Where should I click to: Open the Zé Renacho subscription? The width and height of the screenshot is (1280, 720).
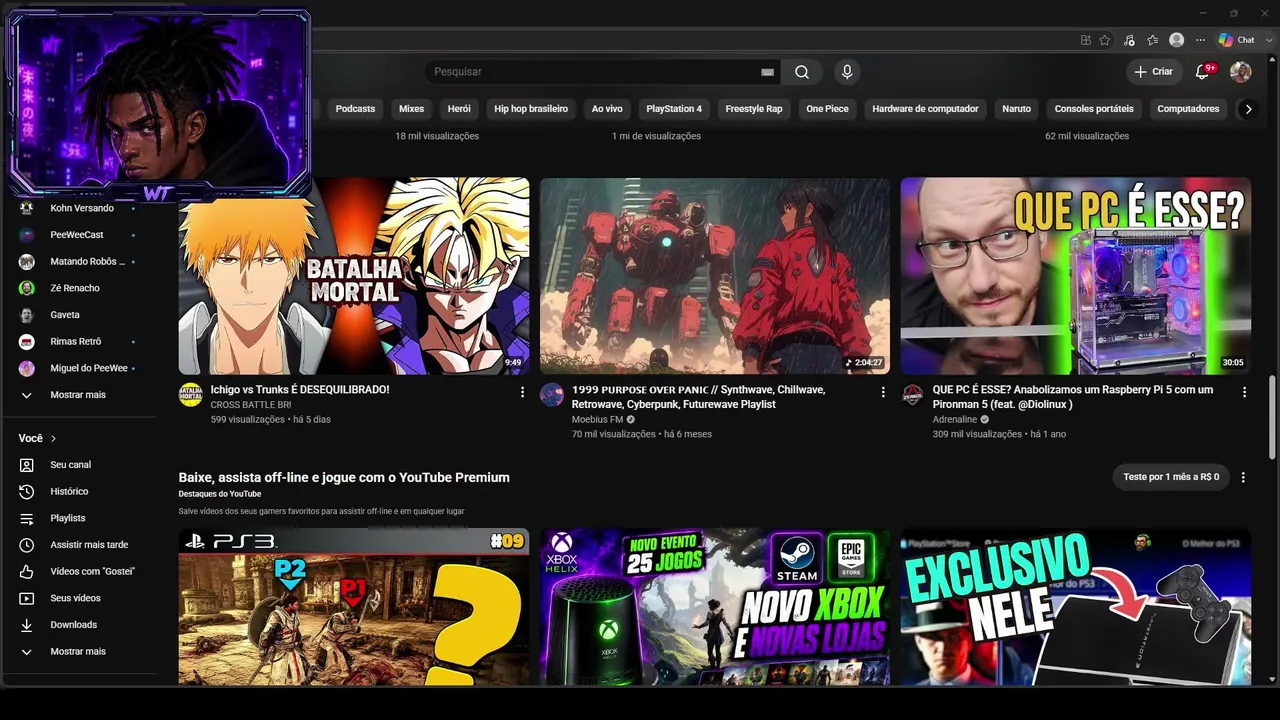(x=78, y=288)
